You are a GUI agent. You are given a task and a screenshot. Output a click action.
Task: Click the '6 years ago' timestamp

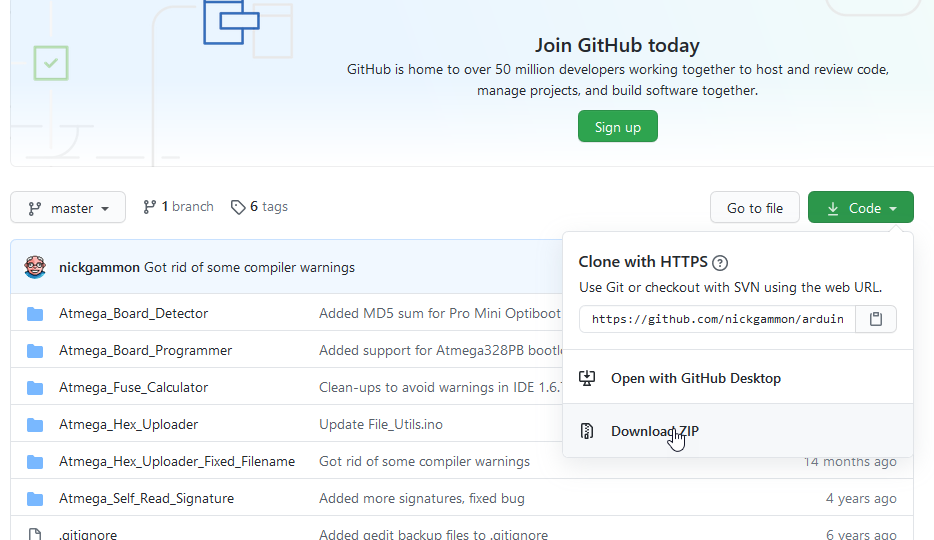861,534
